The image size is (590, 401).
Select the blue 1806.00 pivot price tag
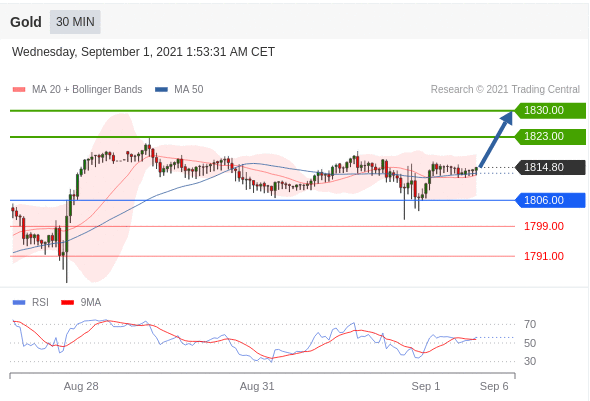tap(550, 200)
